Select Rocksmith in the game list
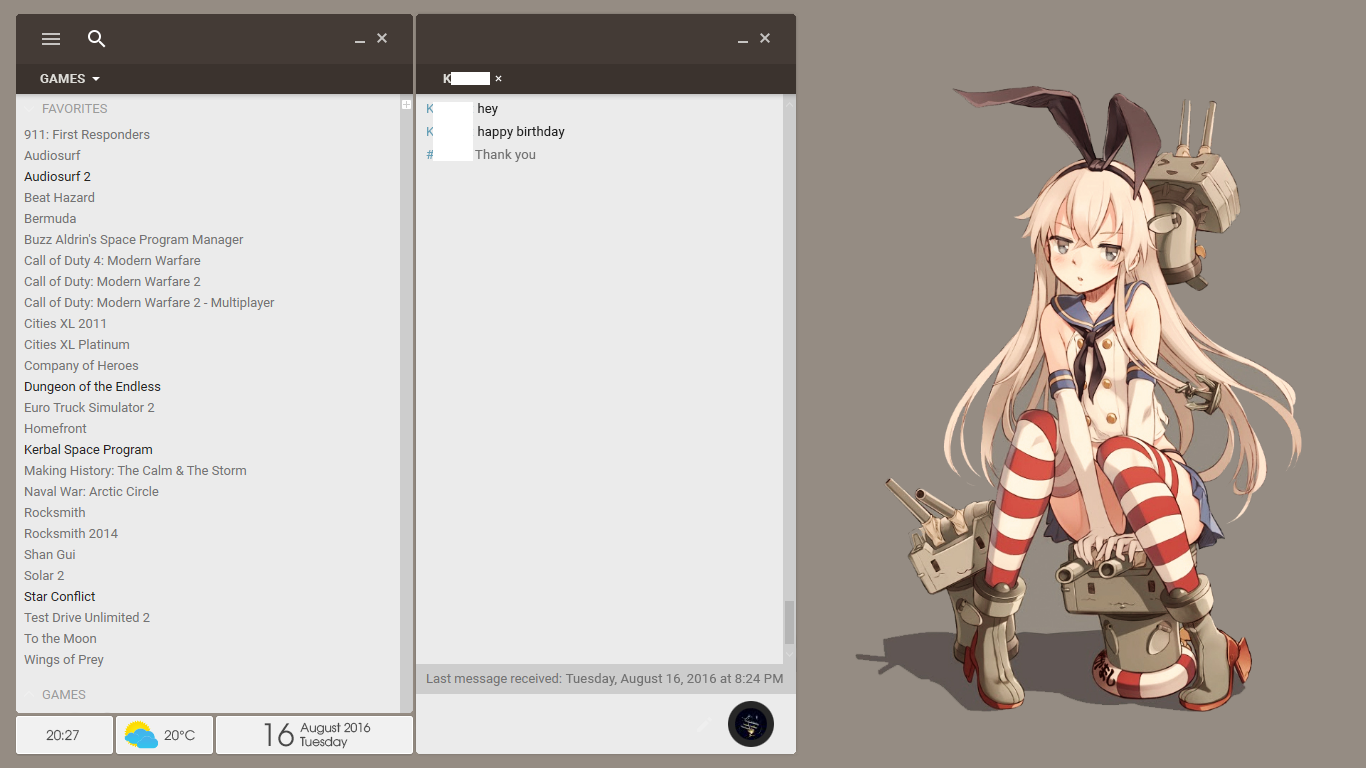Image resolution: width=1366 pixels, height=768 pixels. 55,513
